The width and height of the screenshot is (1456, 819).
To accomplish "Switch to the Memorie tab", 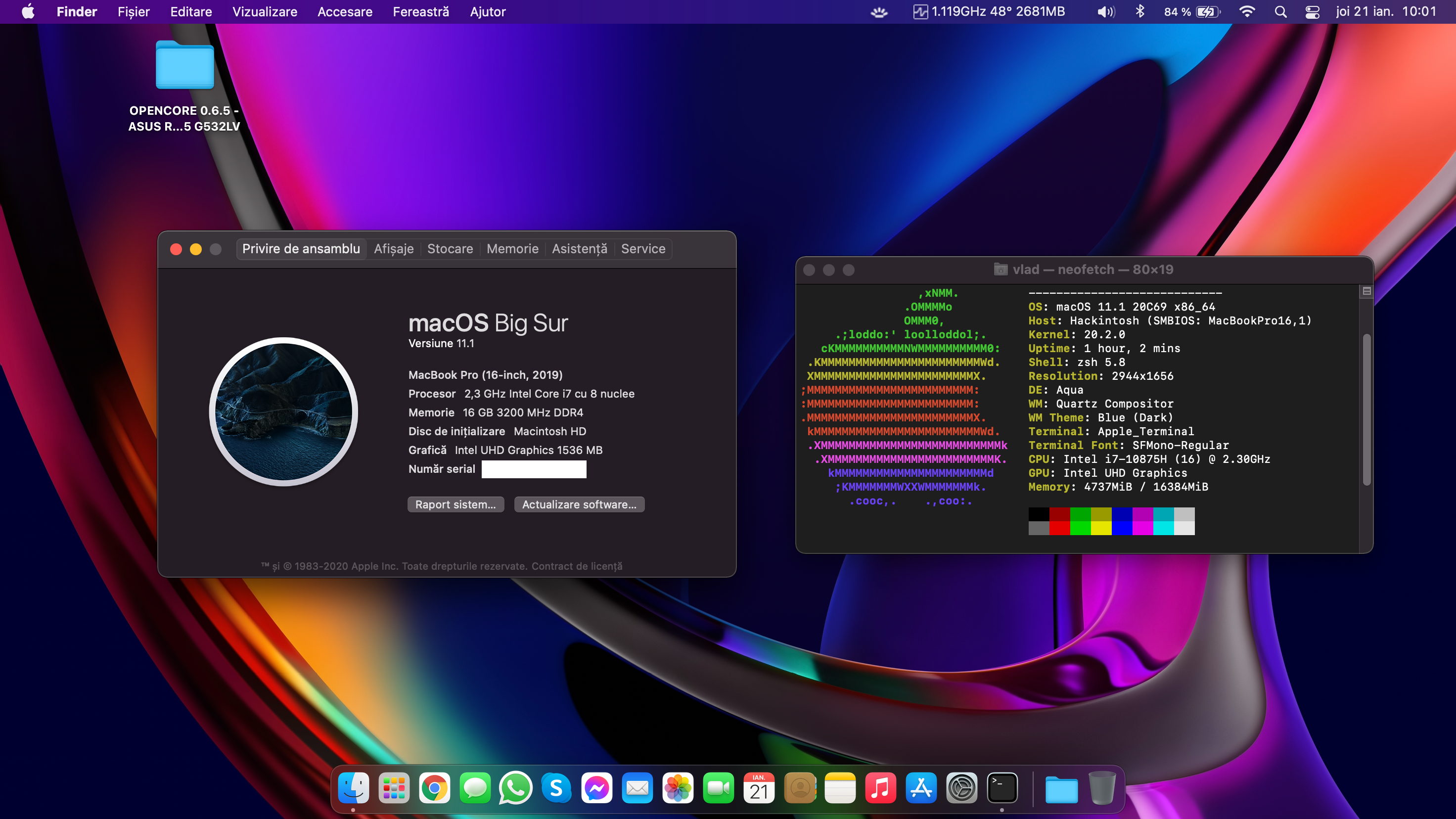I will (x=513, y=249).
